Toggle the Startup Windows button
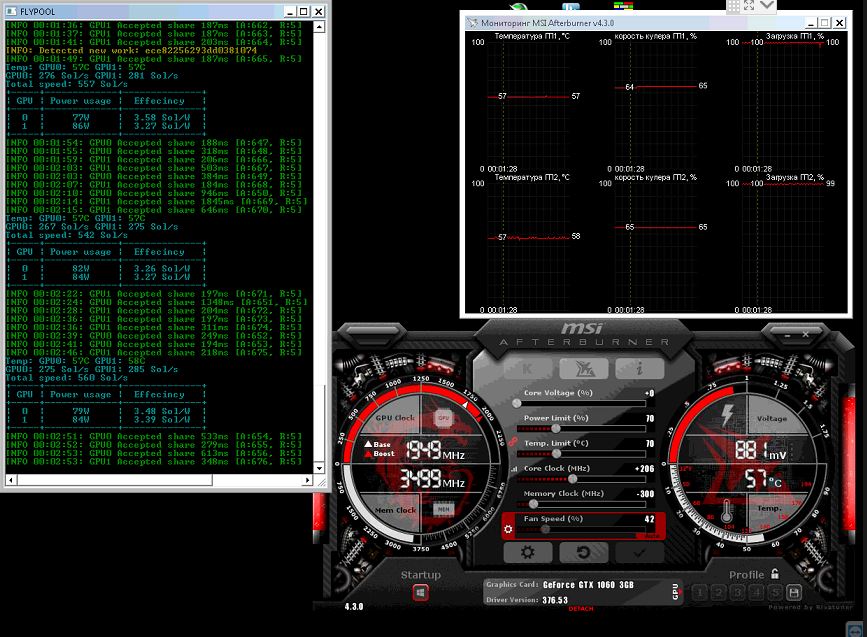This screenshot has height=637, width=867. (x=421, y=592)
